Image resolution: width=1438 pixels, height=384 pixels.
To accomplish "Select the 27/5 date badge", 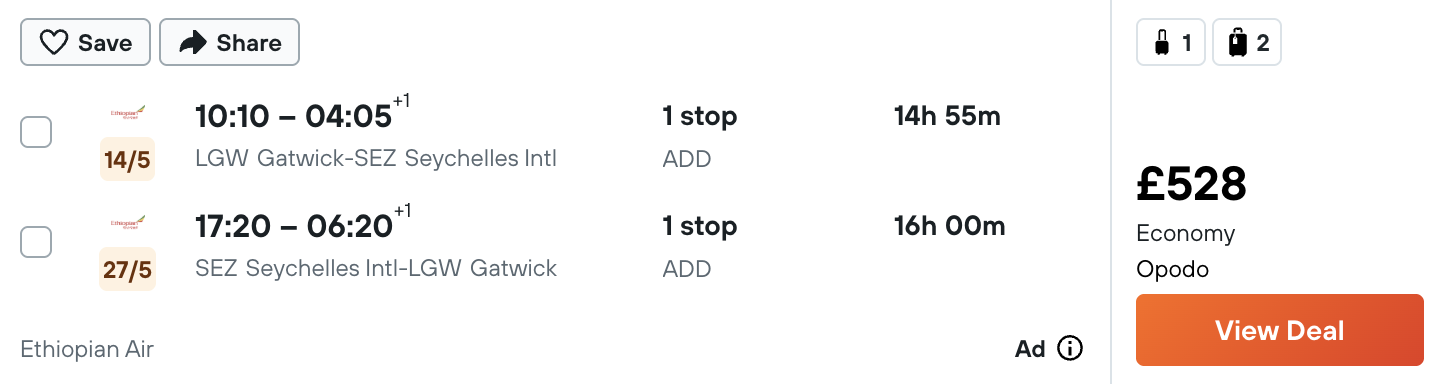I will pos(127,269).
